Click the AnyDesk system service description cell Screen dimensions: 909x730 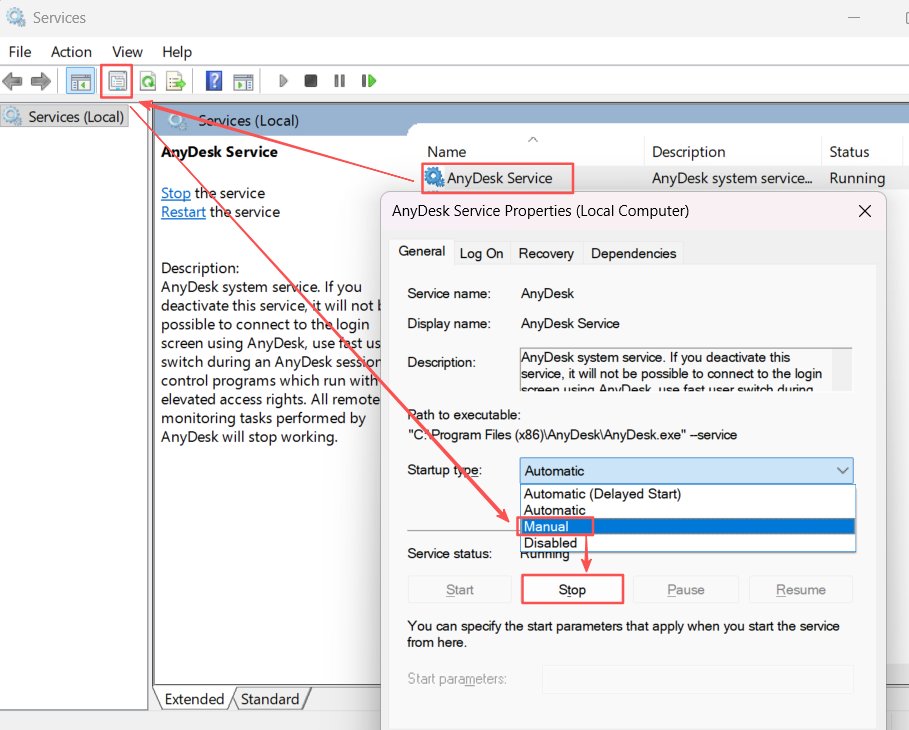pos(732,178)
